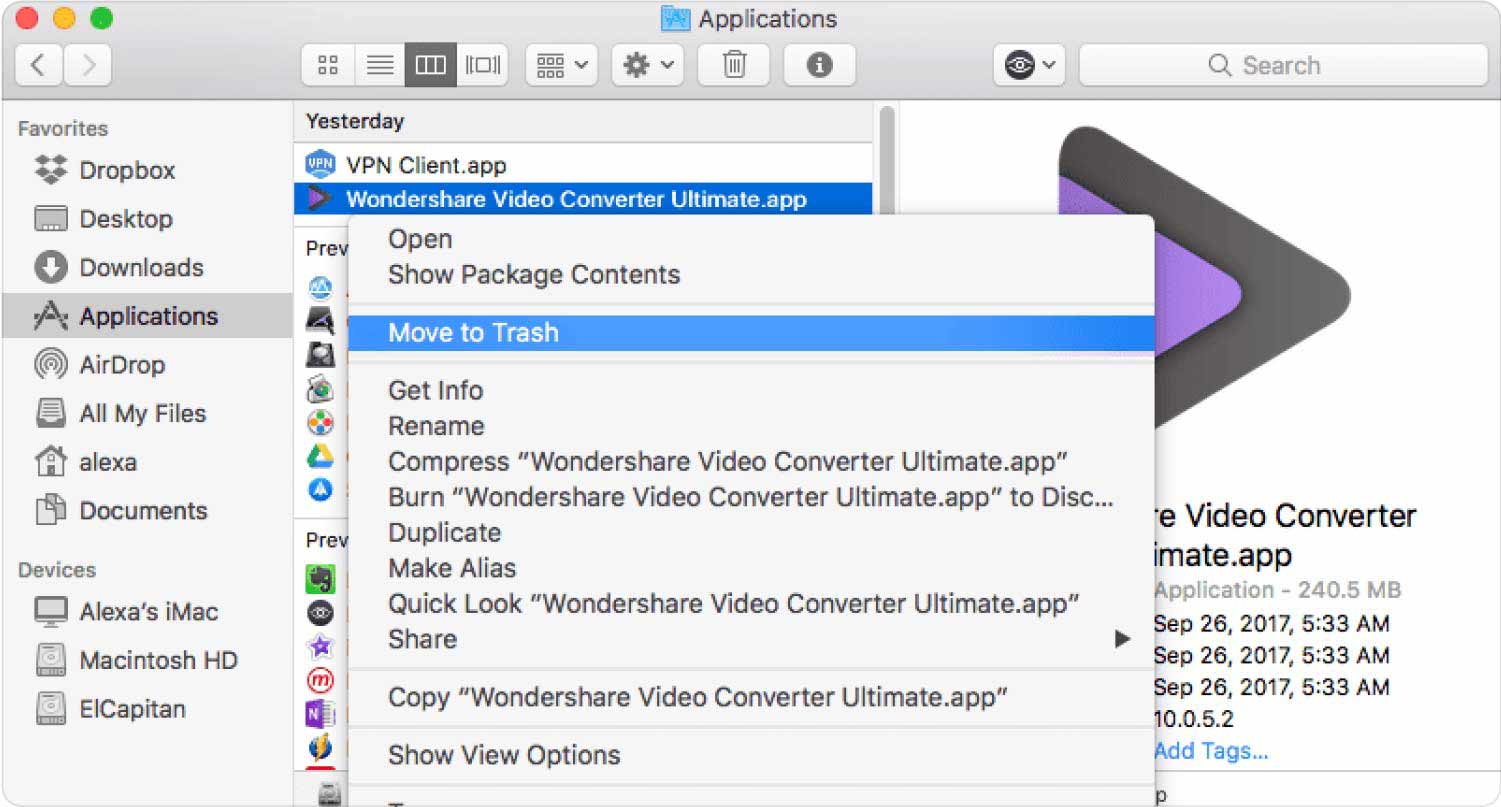Click the trash delete toolbar icon
The width and height of the screenshot is (1501, 807).
pos(734,66)
